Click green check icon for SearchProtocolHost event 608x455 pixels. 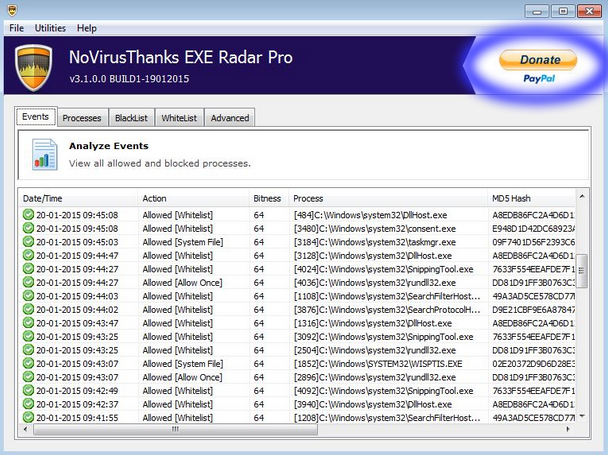point(28,310)
